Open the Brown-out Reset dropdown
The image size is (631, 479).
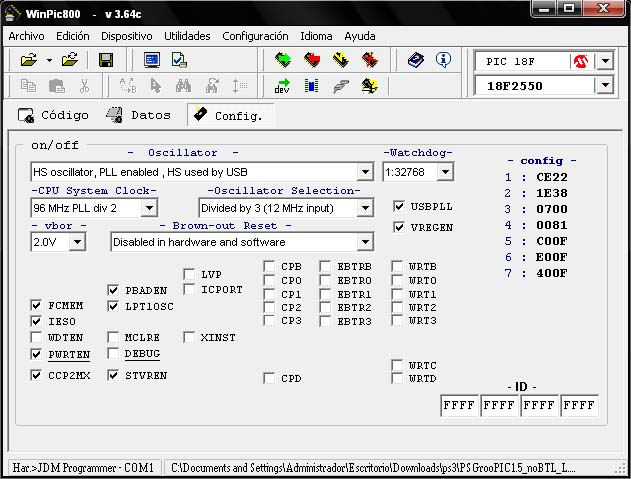(x=364, y=242)
